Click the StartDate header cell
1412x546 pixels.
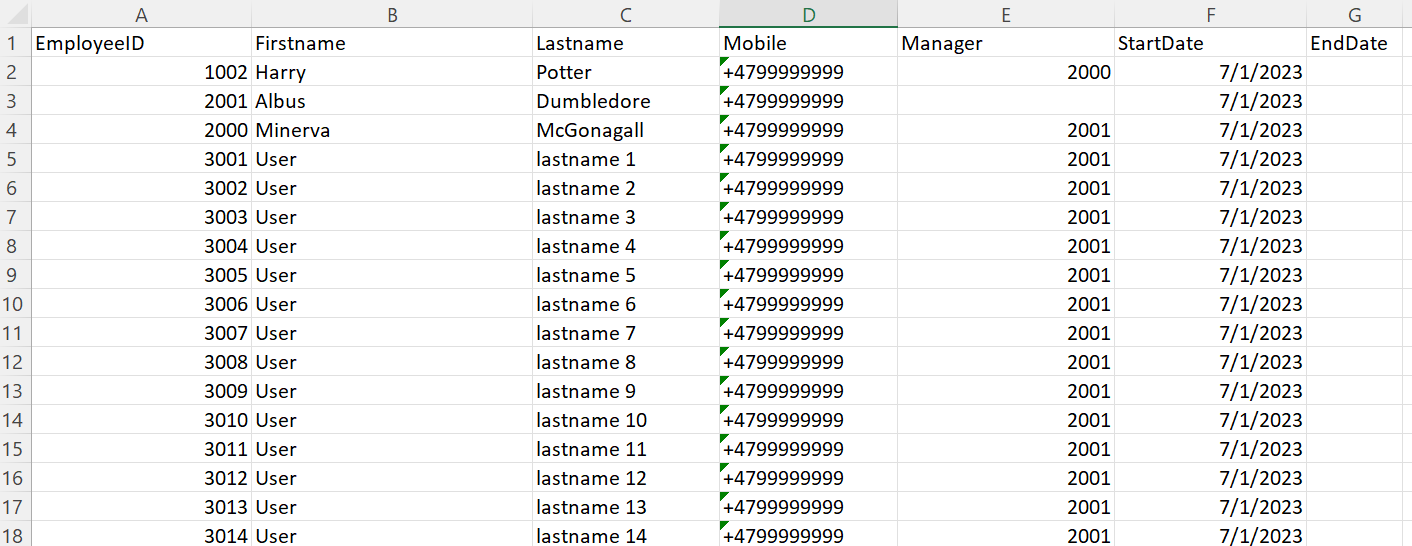tap(1211, 43)
